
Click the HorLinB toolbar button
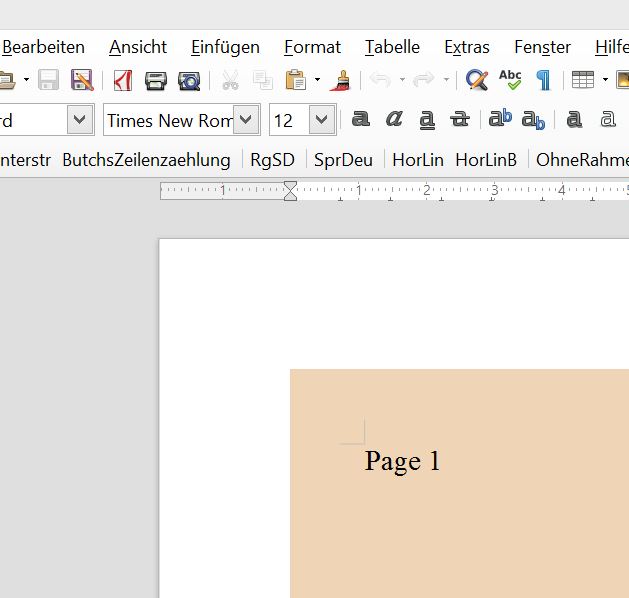pyautogui.click(x=486, y=160)
